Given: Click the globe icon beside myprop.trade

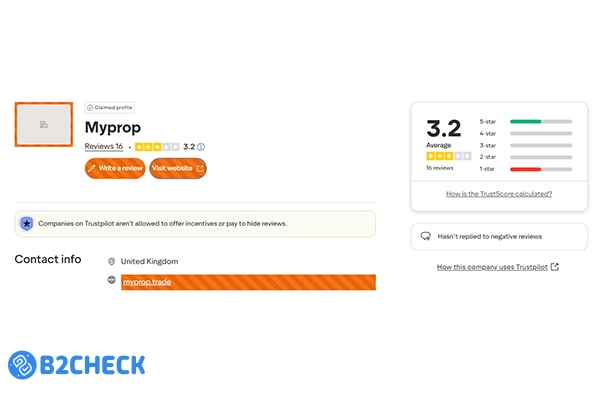Looking at the screenshot, I should tap(112, 282).
